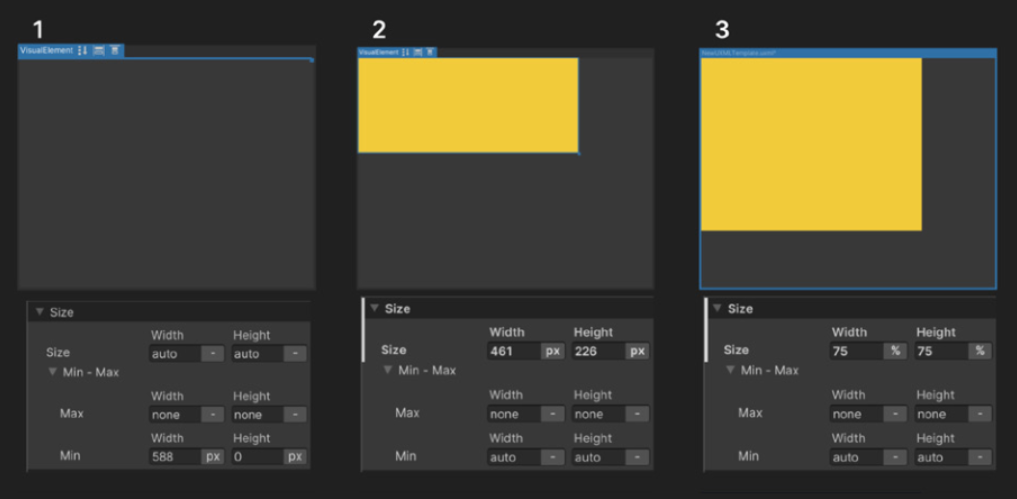
Task: Click justify icon in first viewport's VisualElement header
Action: [x=115, y=51]
